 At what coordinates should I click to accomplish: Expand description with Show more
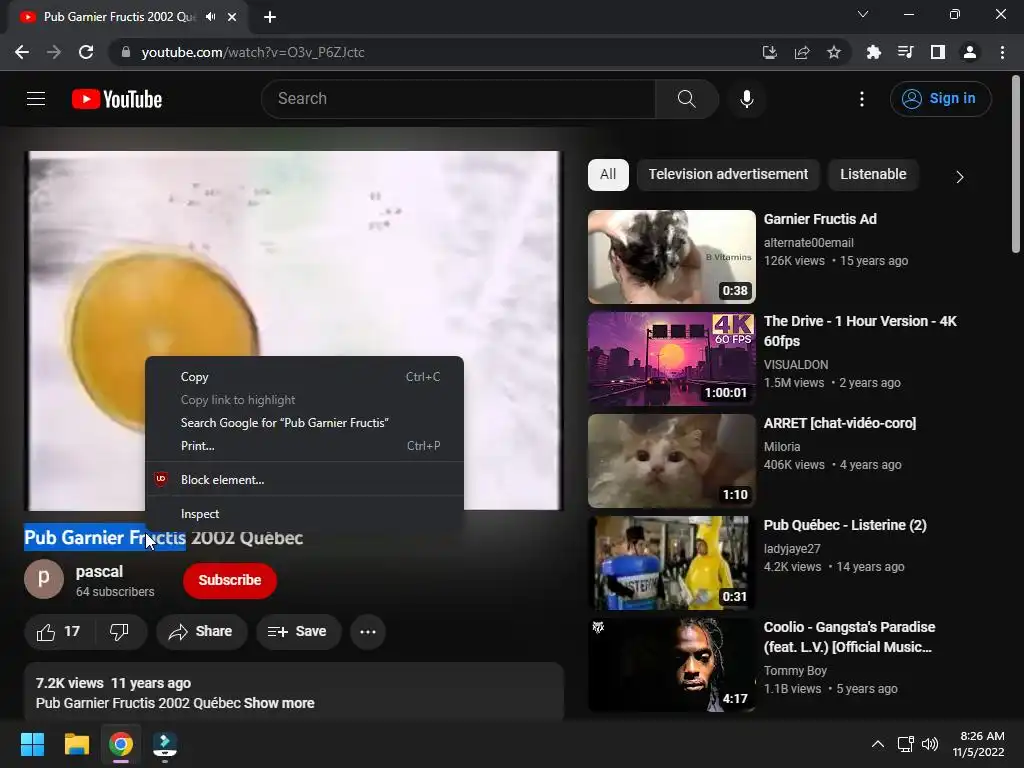point(279,703)
